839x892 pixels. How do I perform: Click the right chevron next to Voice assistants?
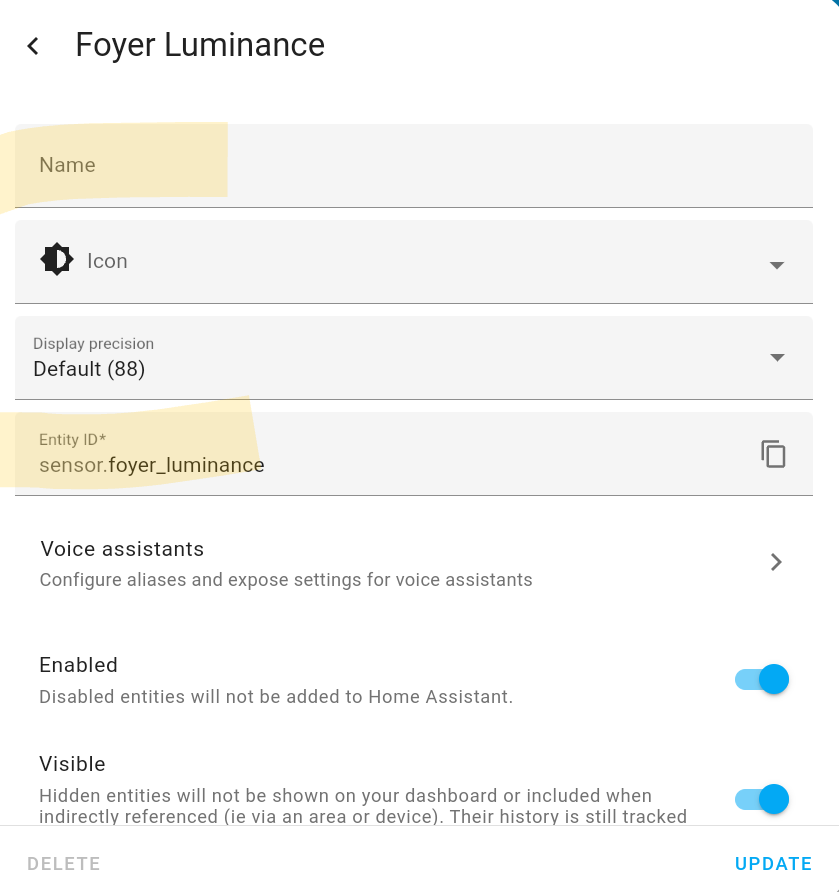tap(775, 562)
